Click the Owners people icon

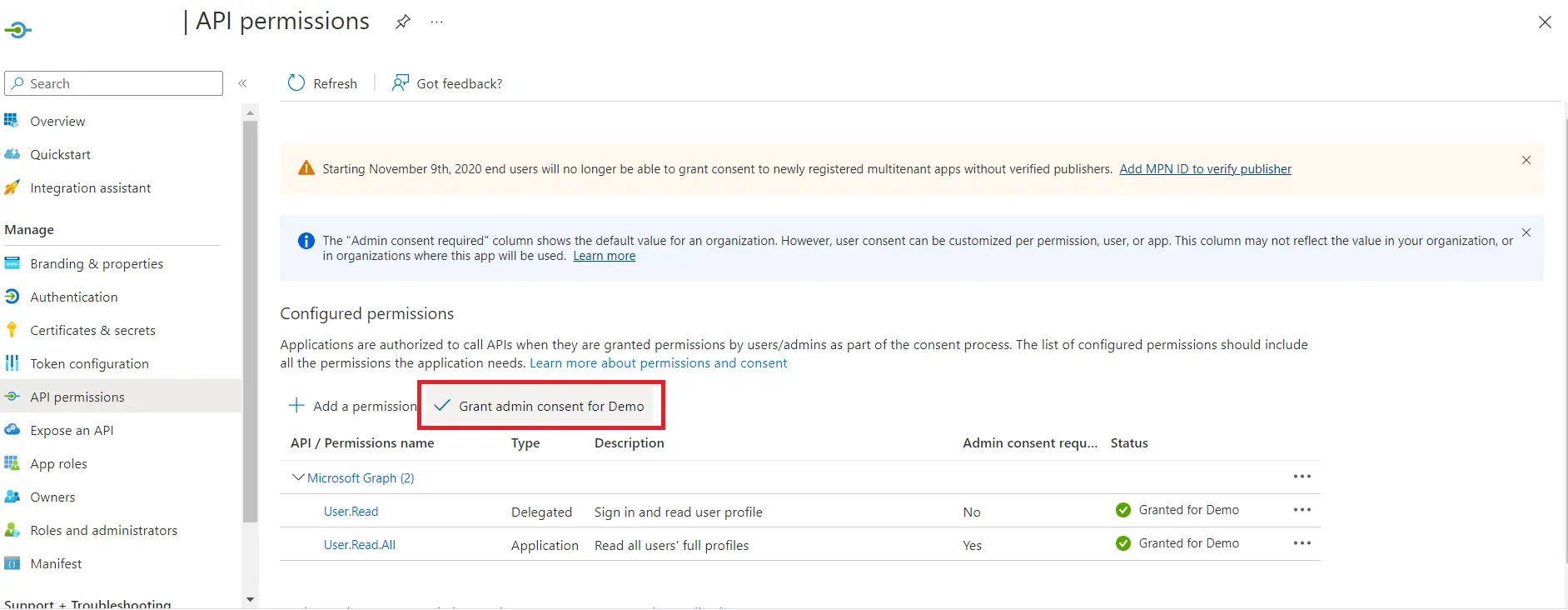pyautogui.click(x=12, y=497)
